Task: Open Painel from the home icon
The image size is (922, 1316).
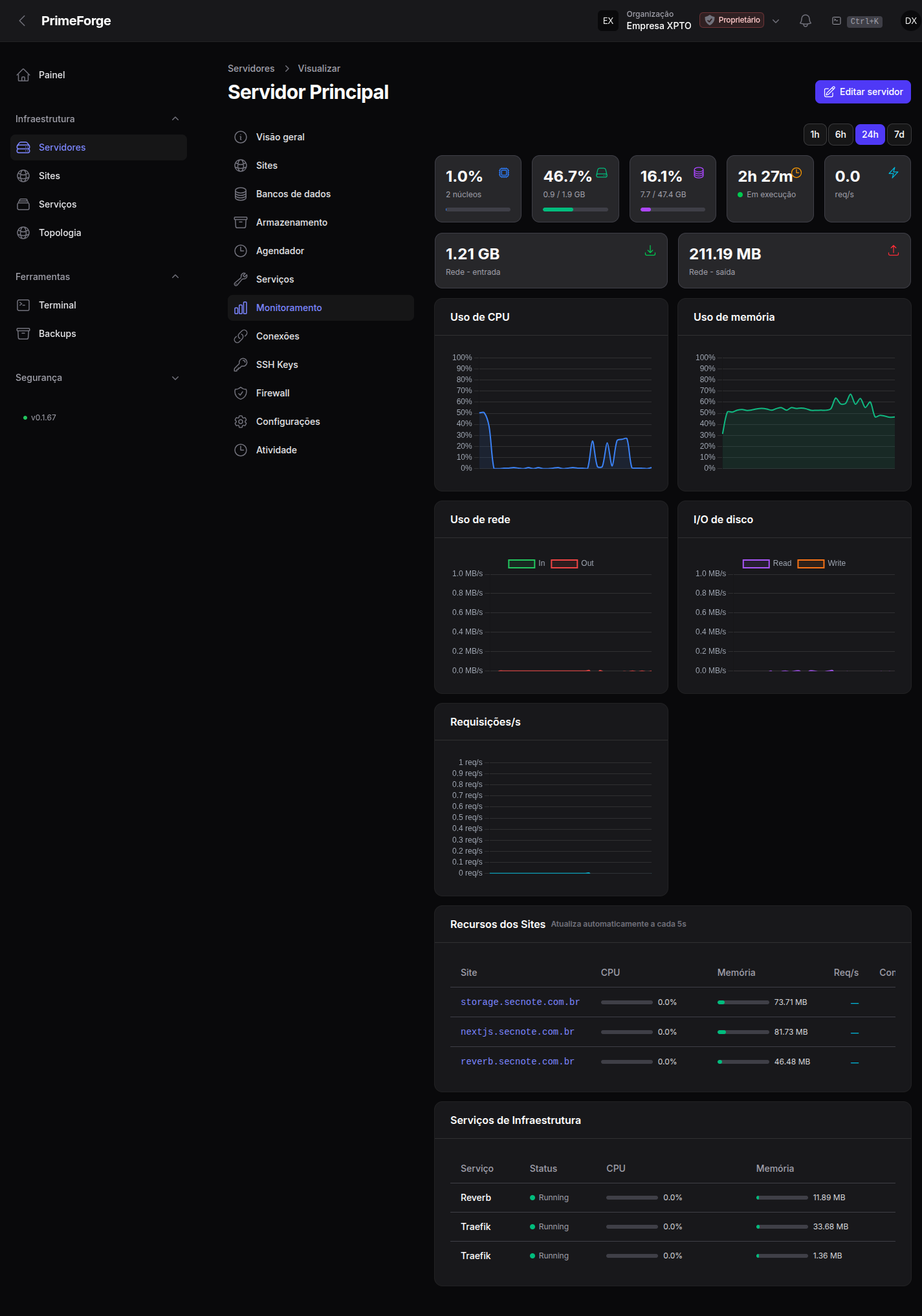Action: pyautogui.click(x=23, y=75)
